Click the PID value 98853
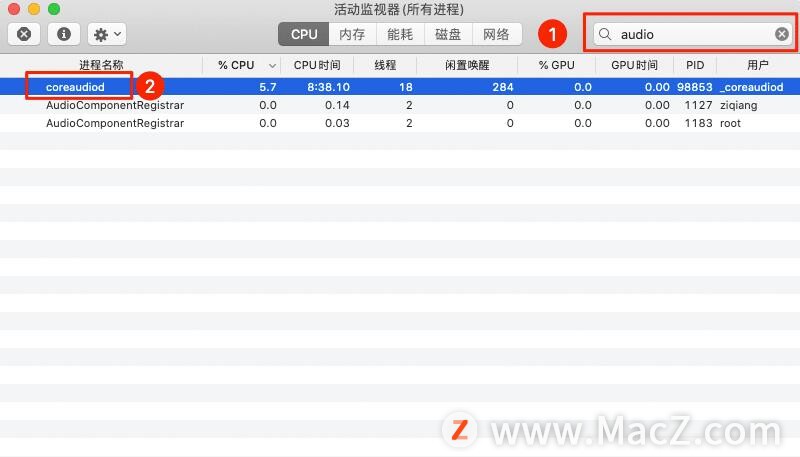 coord(694,87)
